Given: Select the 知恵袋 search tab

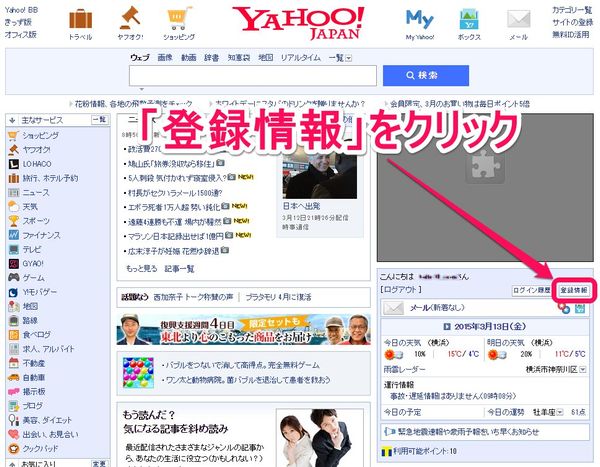Looking at the screenshot, I should coord(239,58).
